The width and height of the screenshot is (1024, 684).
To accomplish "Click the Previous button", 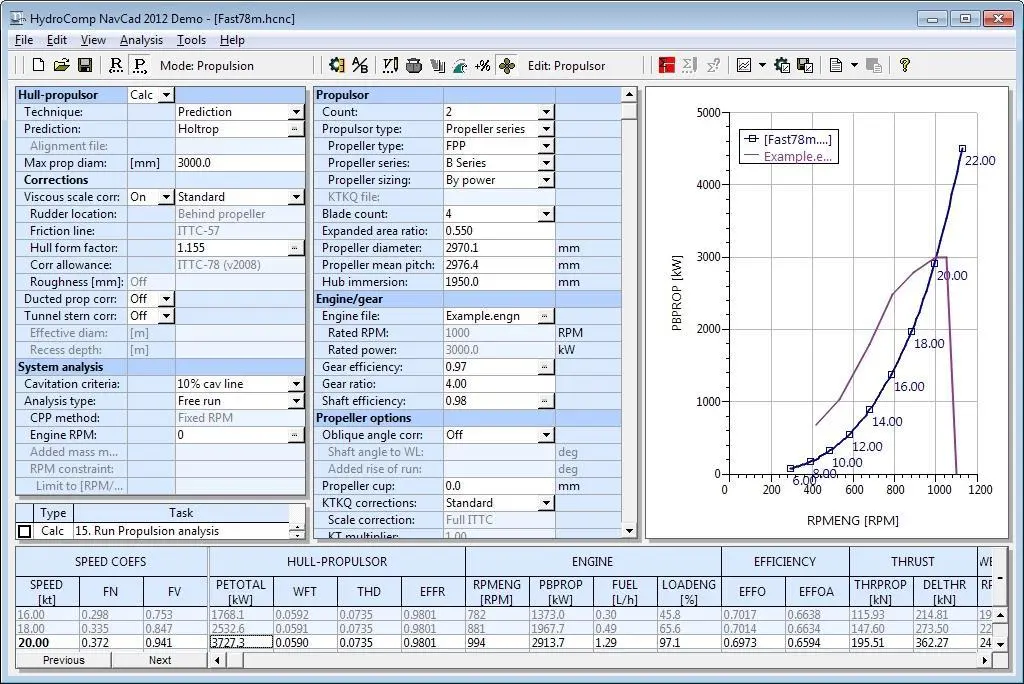I will pos(63,660).
